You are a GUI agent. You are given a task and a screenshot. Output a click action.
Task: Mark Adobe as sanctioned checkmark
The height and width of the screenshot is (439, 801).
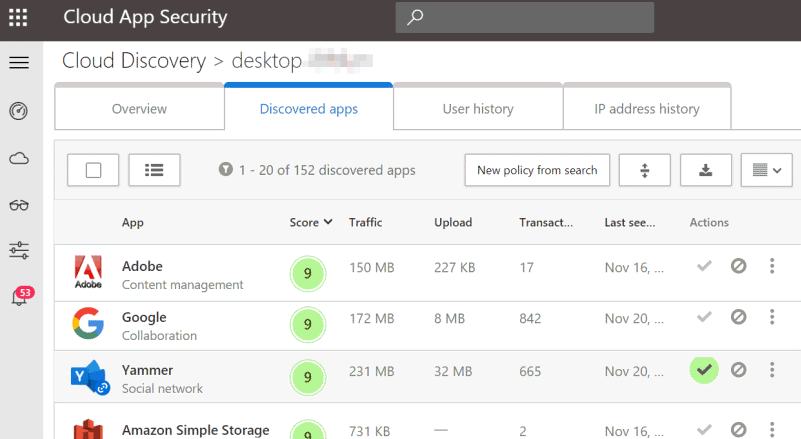click(704, 266)
